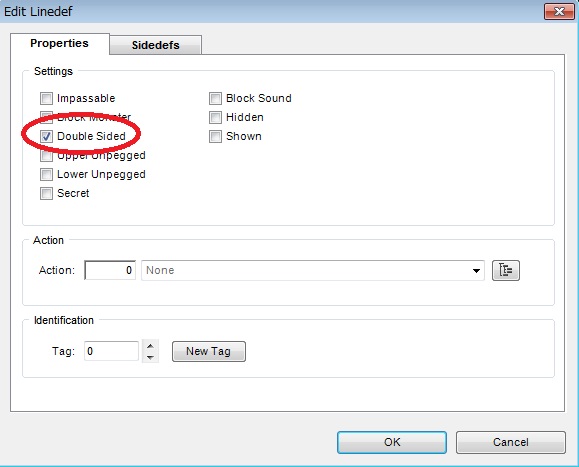The height and width of the screenshot is (467, 579).
Task: Decrease the Tag value with down arrow
Action: click(150, 357)
